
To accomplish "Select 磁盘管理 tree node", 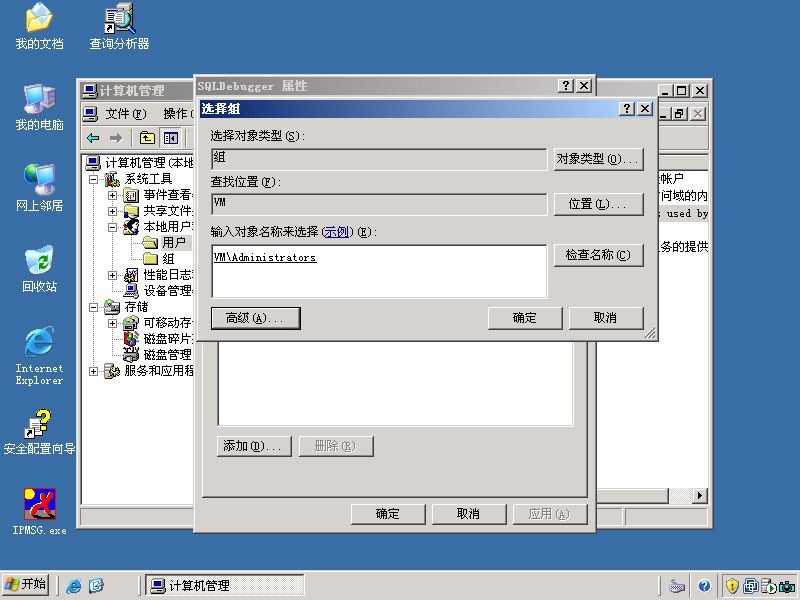I will point(166,355).
